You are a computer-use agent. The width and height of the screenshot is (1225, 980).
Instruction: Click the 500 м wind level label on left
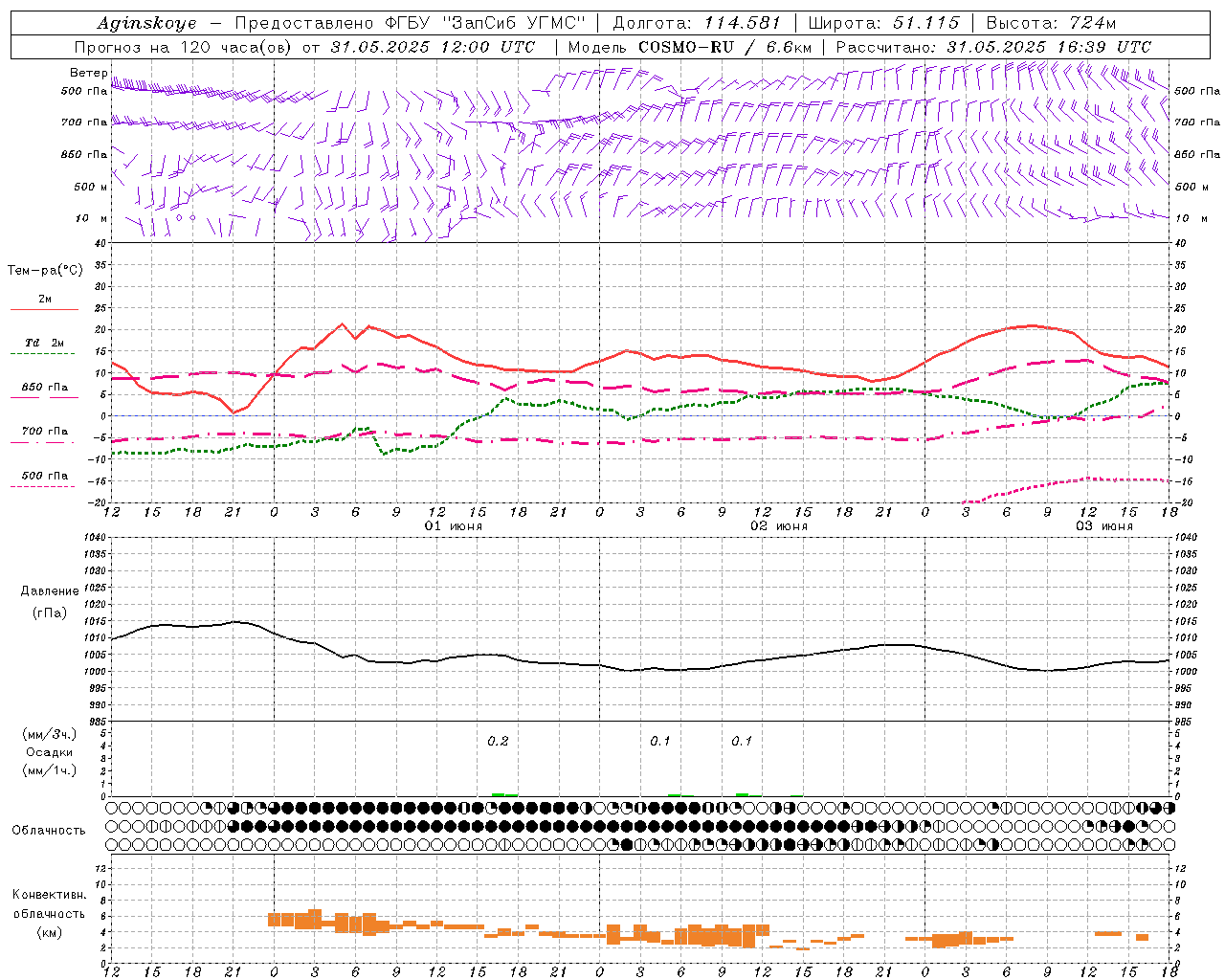click(90, 187)
